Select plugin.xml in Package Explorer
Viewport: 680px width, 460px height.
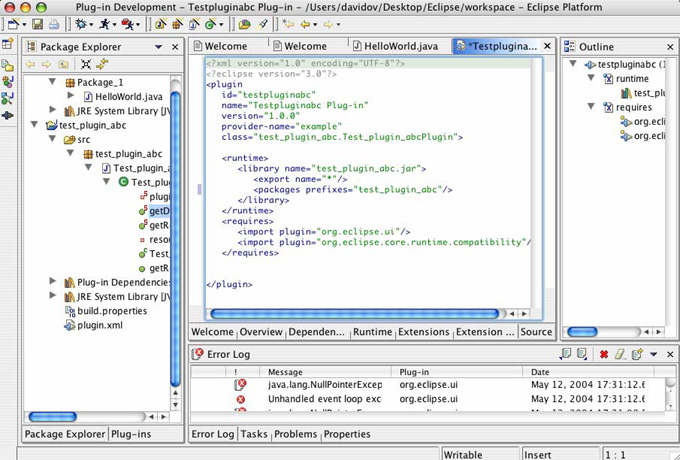click(99, 325)
